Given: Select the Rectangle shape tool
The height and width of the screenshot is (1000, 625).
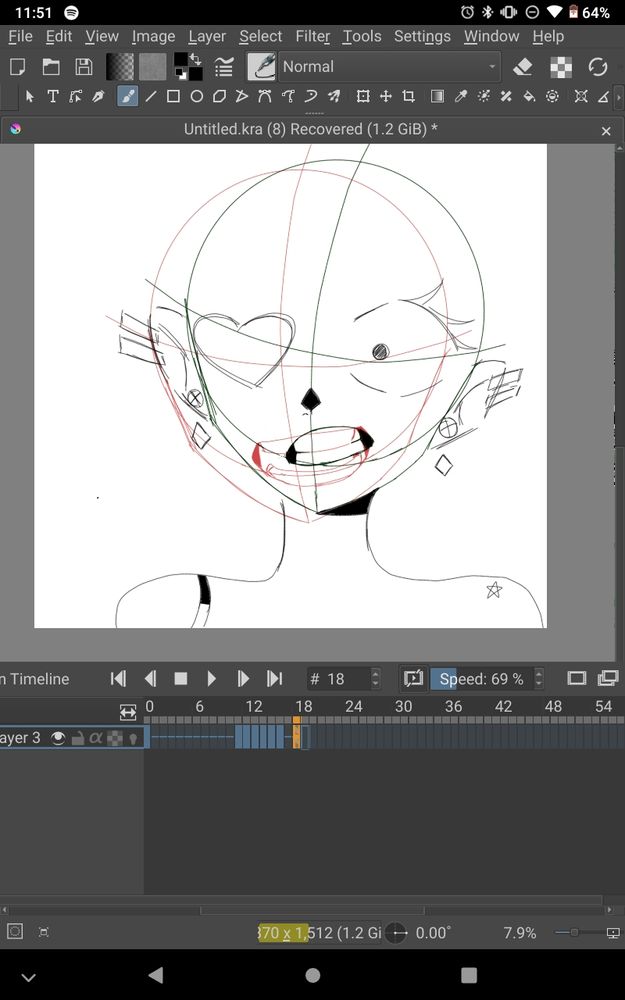Looking at the screenshot, I should (173, 97).
